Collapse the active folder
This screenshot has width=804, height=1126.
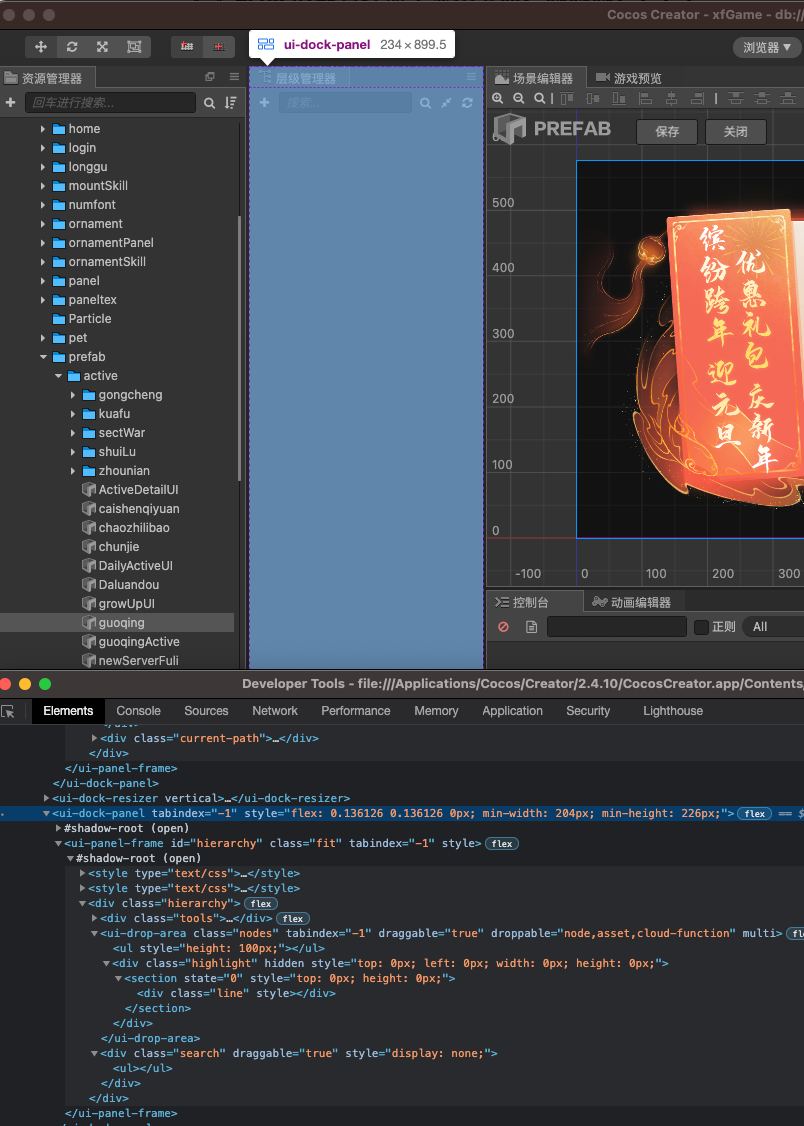click(58, 376)
